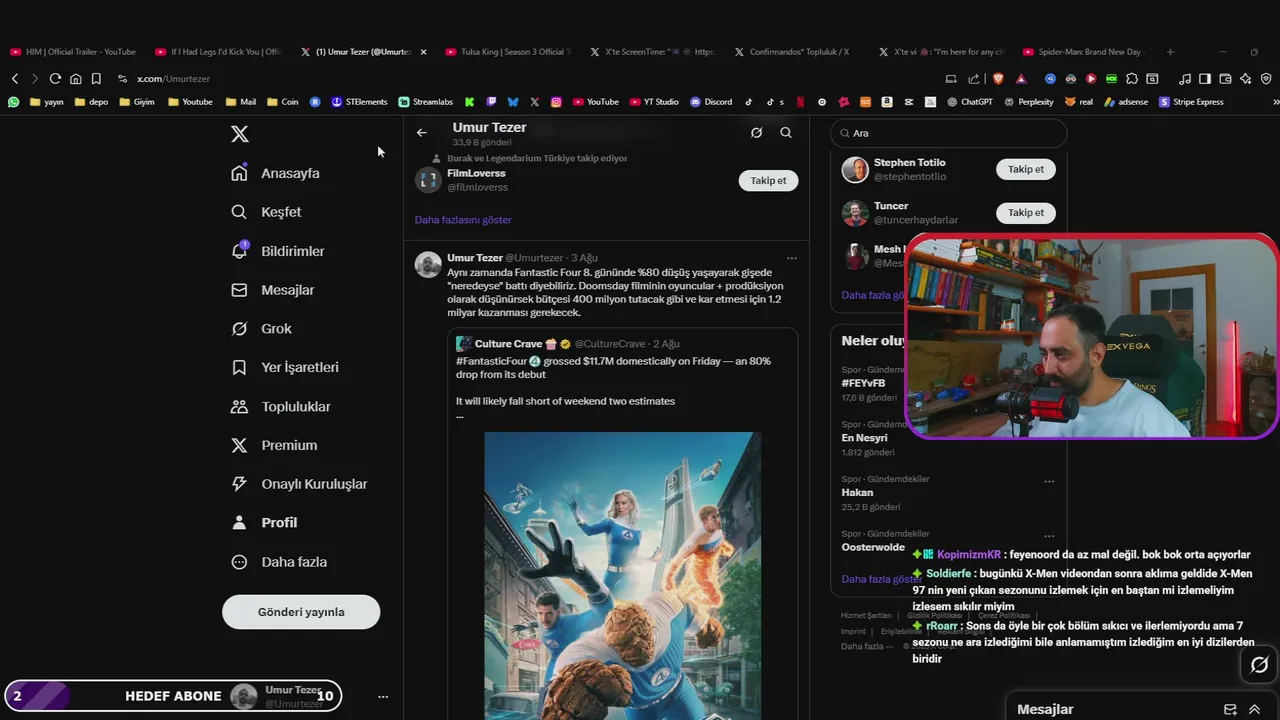This screenshot has width=1280, height=720.
Task: Open Topluluklar communities
Action: 280,406
